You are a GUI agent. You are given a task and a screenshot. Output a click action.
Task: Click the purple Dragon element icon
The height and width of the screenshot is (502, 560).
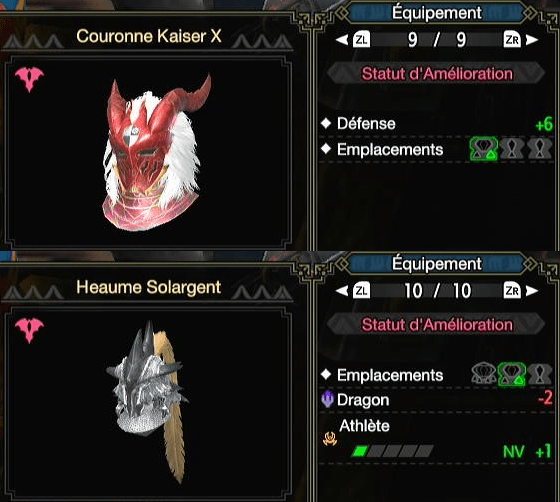[327, 399]
